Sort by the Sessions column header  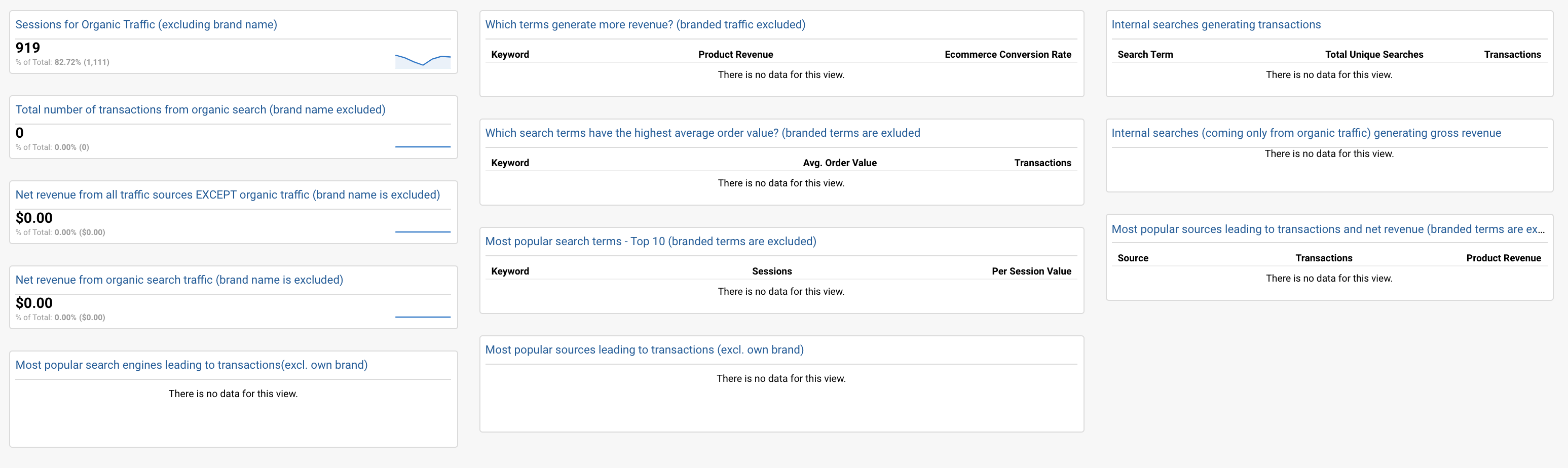[771, 271]
